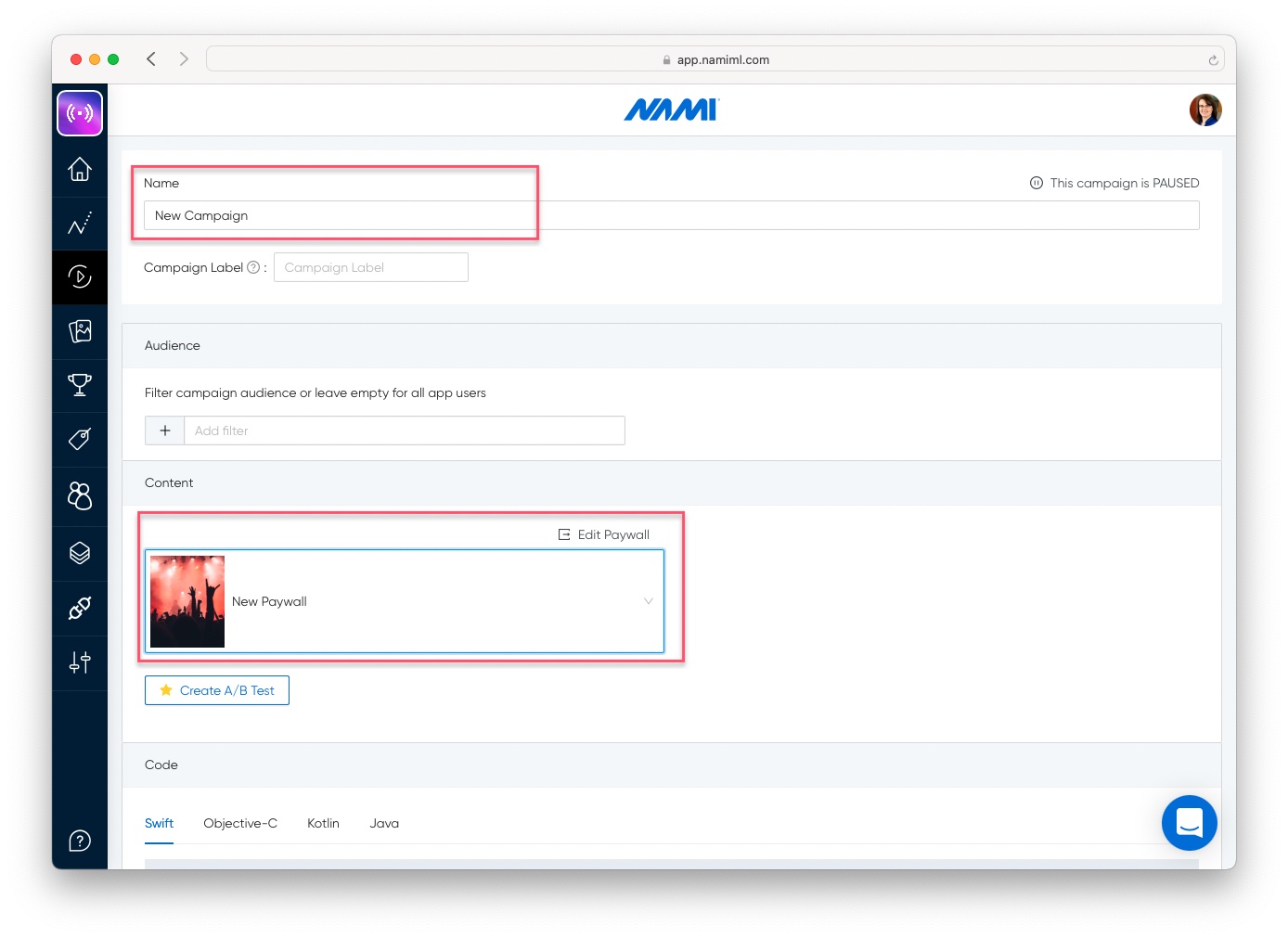Switch to the Kotlin code tab
Image resolution: width=1288 pixels, height=938 pixels.
[323, 823]
